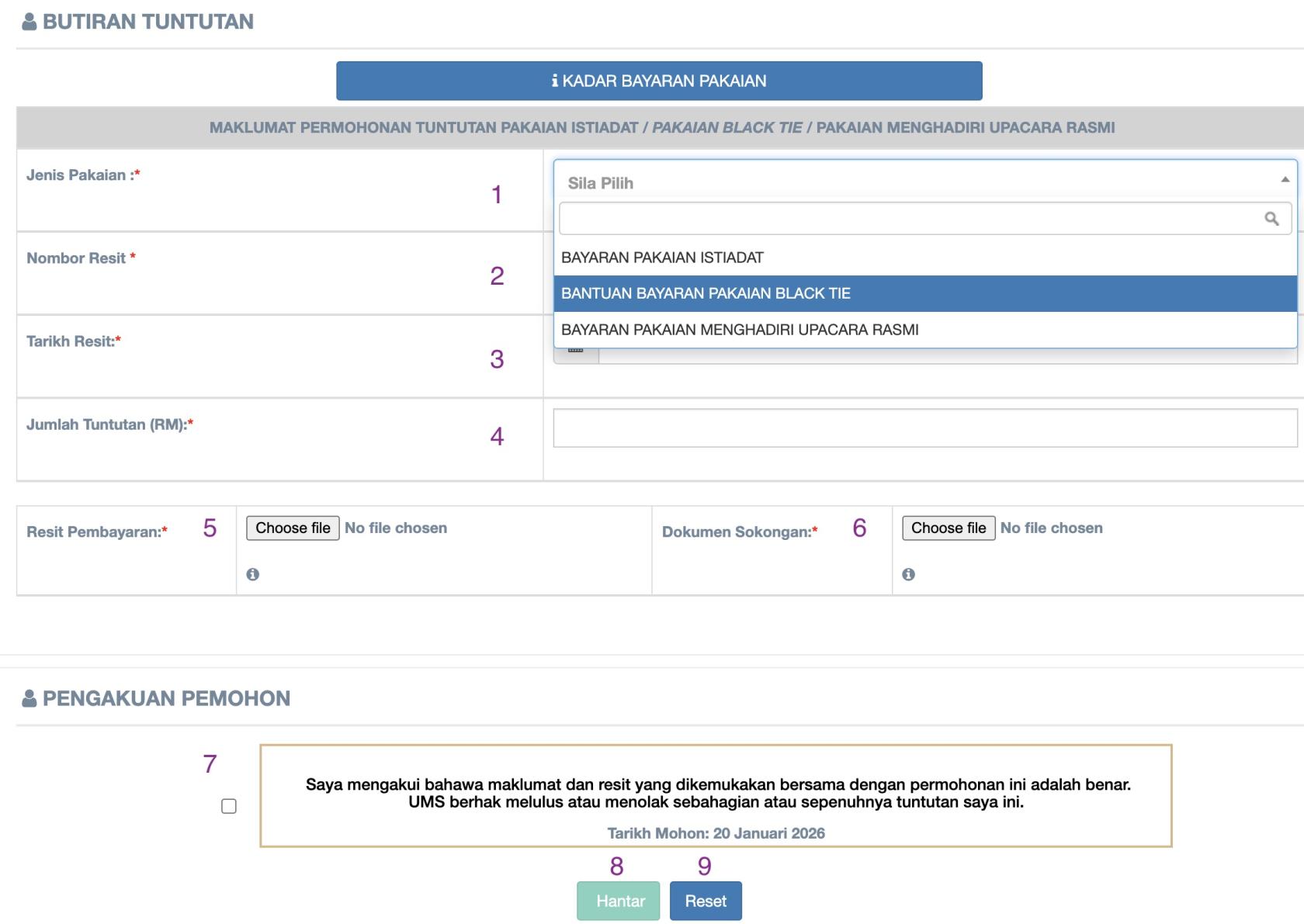Screen dimensions: 1304x924
Task: Select Bayaran Pakaian Istiadat option
Action: 662,258
